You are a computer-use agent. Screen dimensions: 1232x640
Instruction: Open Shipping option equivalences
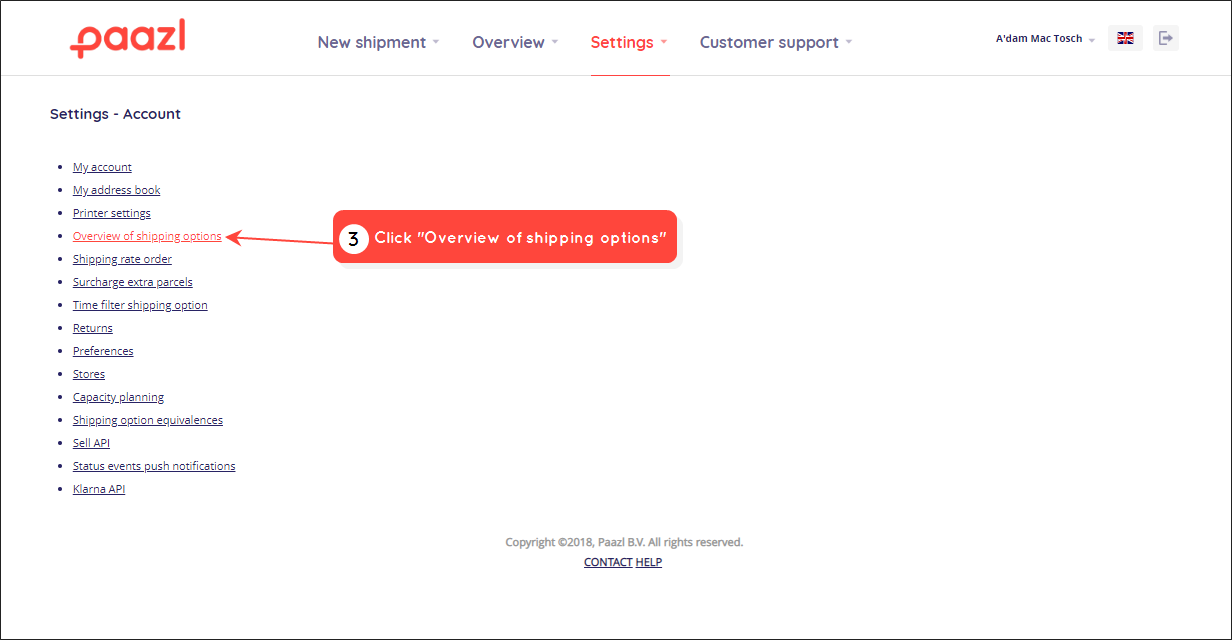point(148,420)
